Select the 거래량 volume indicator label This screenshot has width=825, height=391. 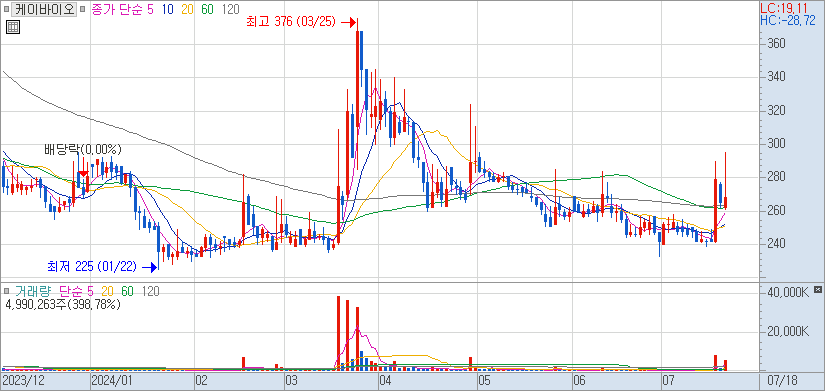coord(33,291)
